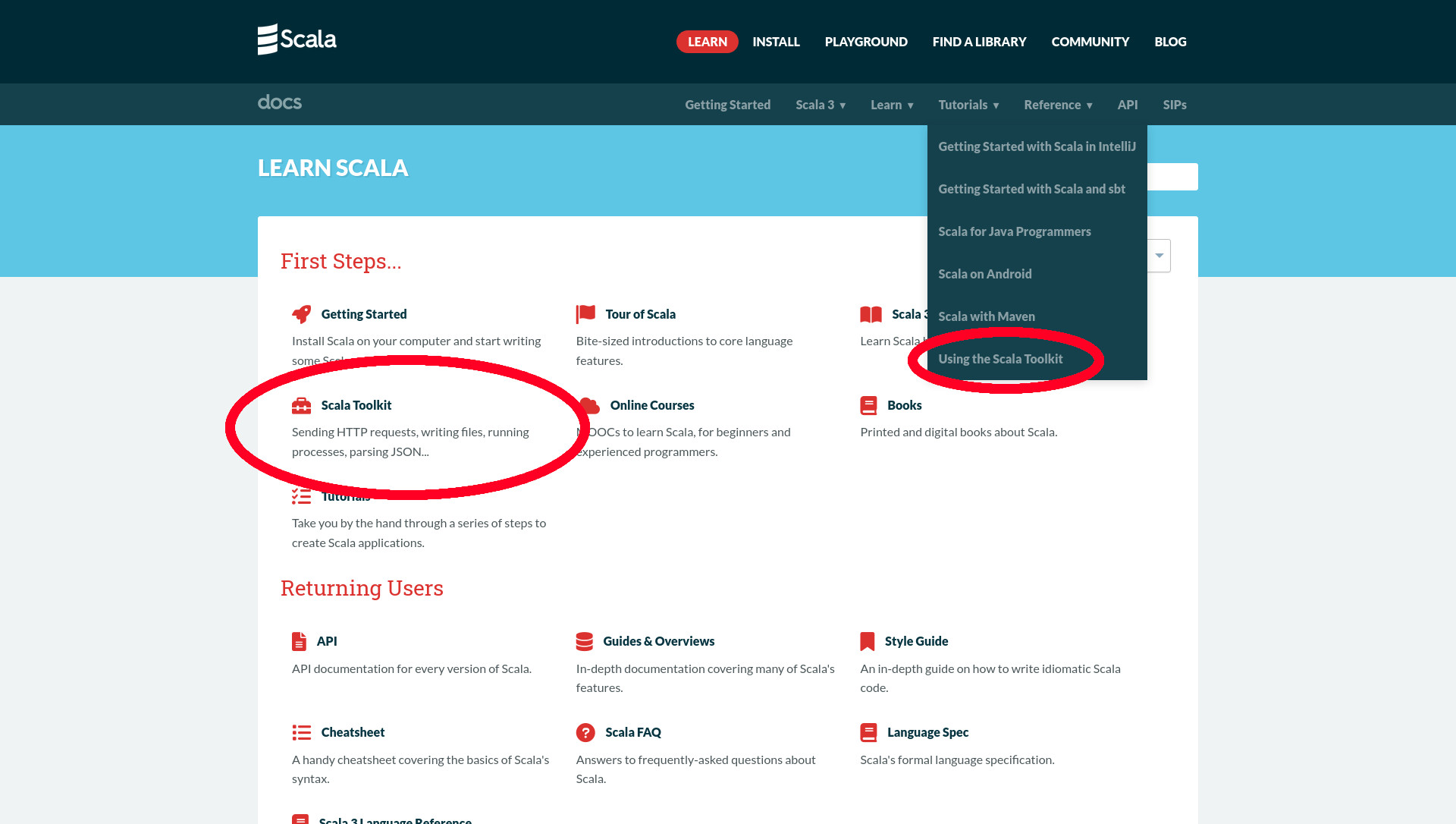Expand the Scala 3 docs dropdown

click(821, 105)
